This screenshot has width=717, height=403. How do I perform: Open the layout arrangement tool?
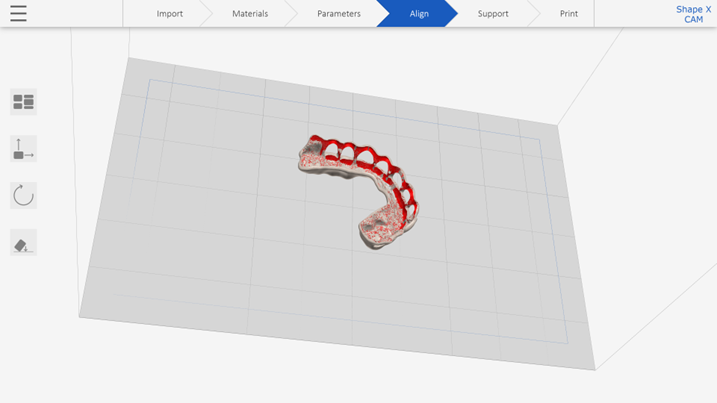point(23,102)
